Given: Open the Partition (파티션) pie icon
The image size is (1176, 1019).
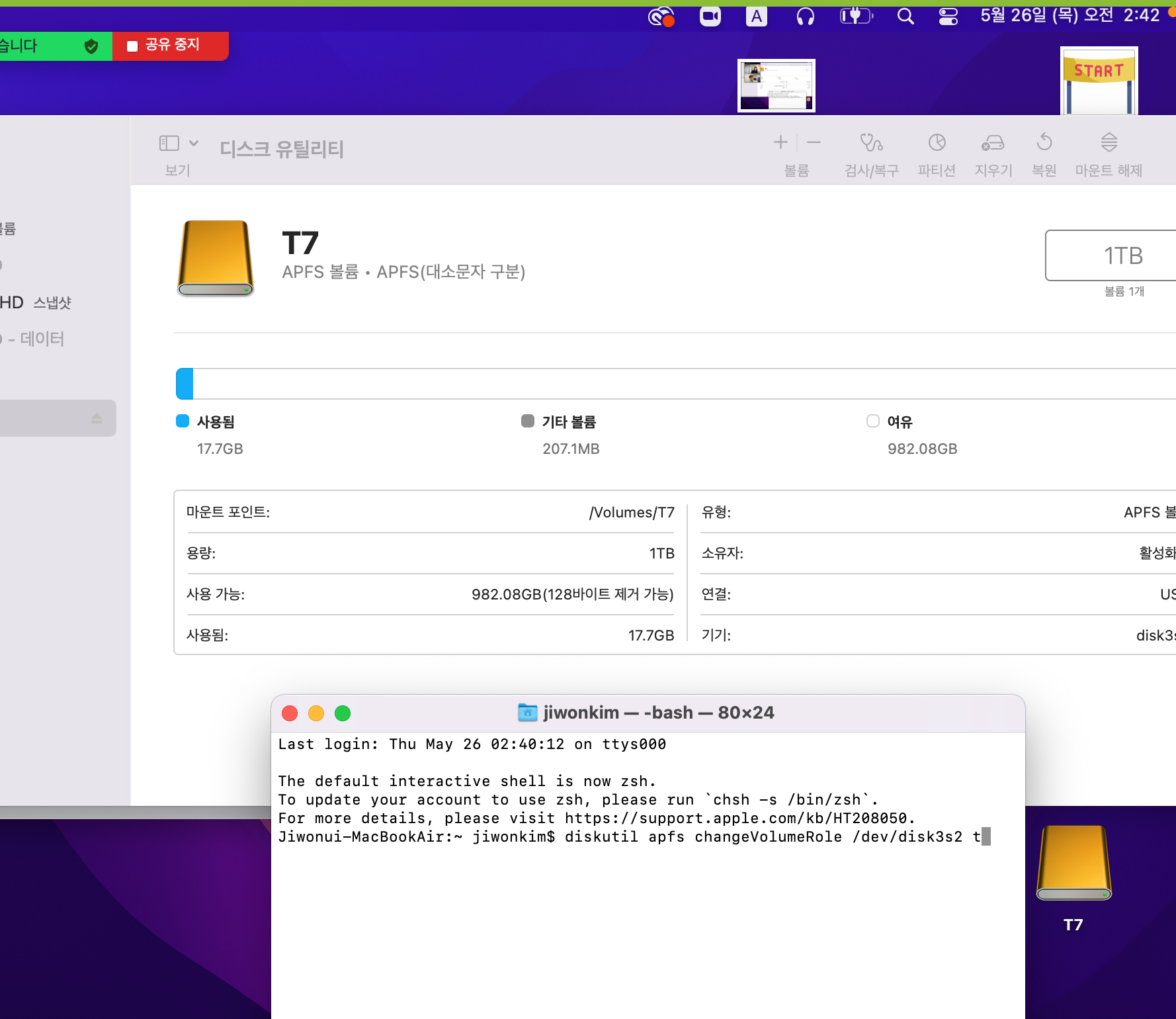Looking at the screenshot, I should [937, 142].
